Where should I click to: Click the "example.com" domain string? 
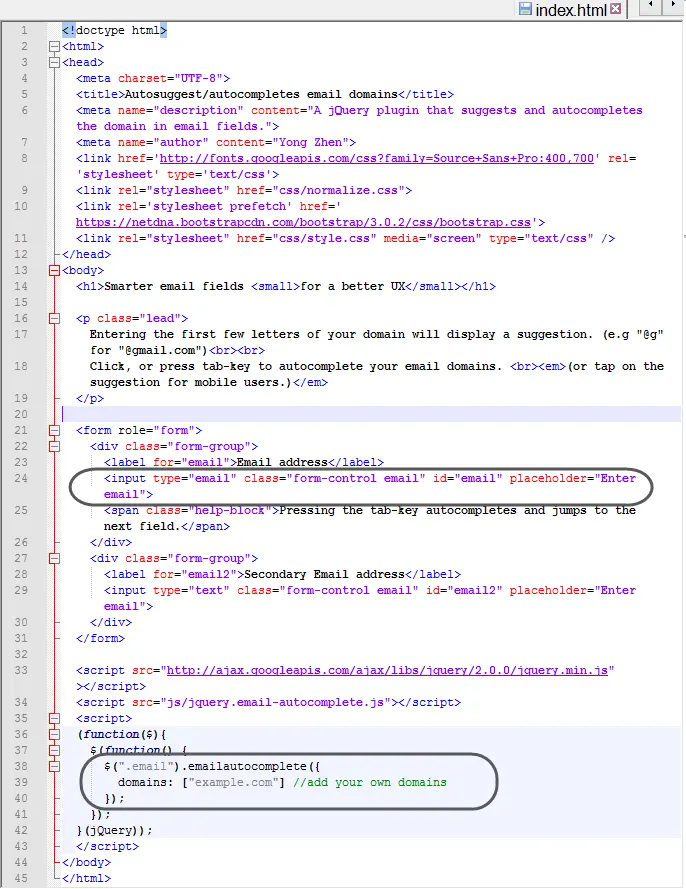point(233,782)
